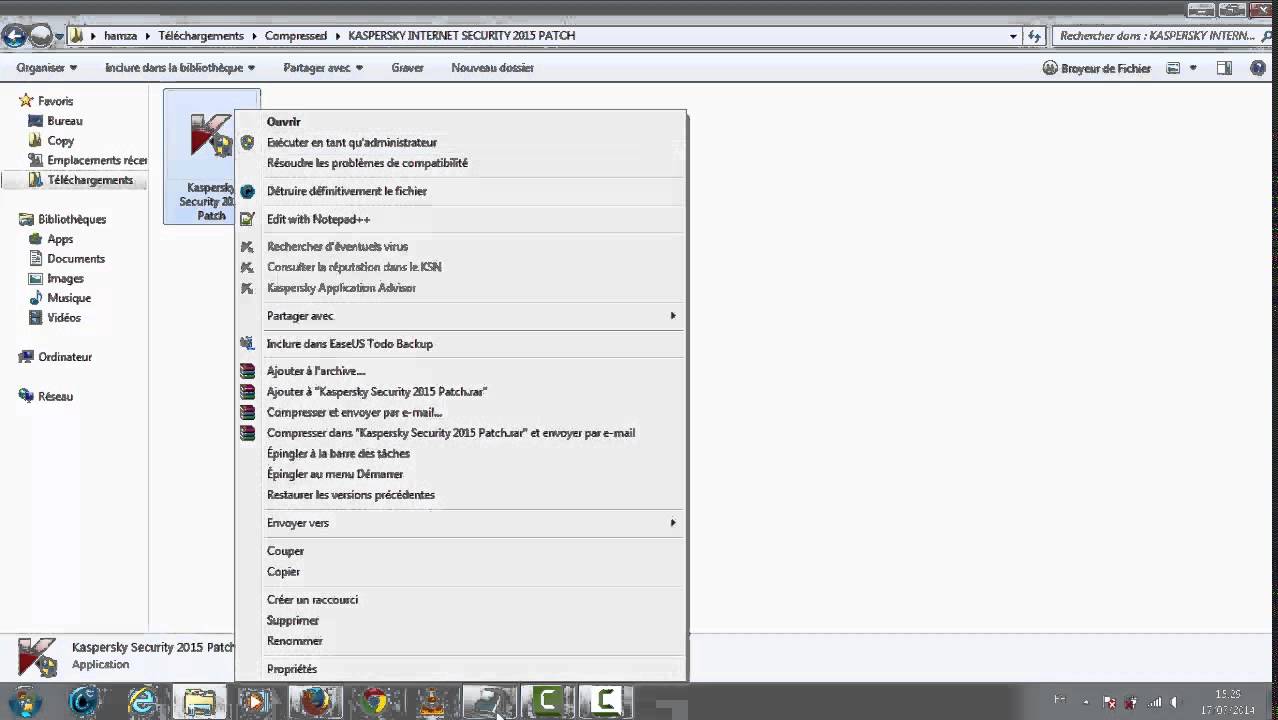Click Résoudre les problèmes de compatibilité
Image resolution: width=1278 pixels, height=720 pixels.
(367, 163)
